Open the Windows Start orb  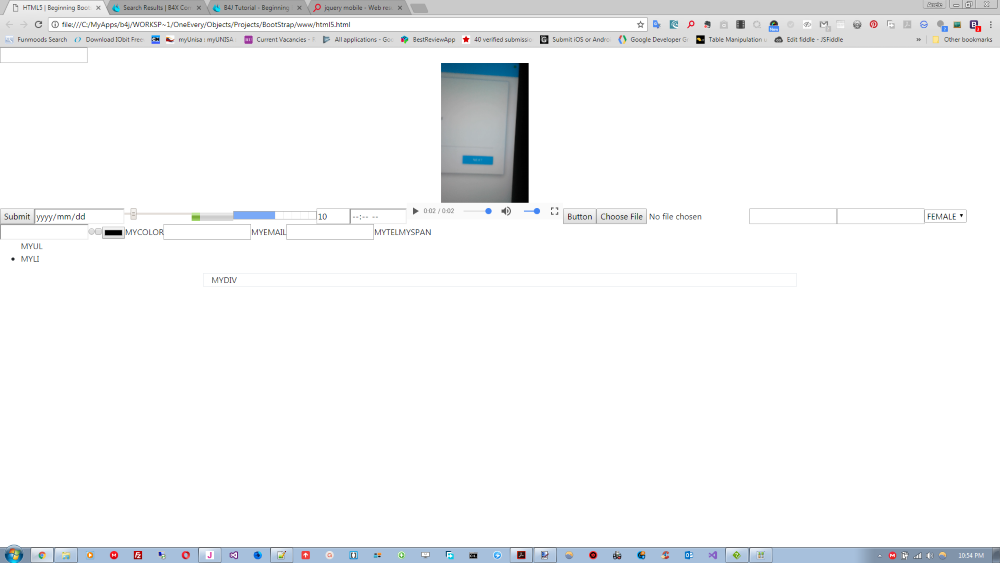pos(13,555)
